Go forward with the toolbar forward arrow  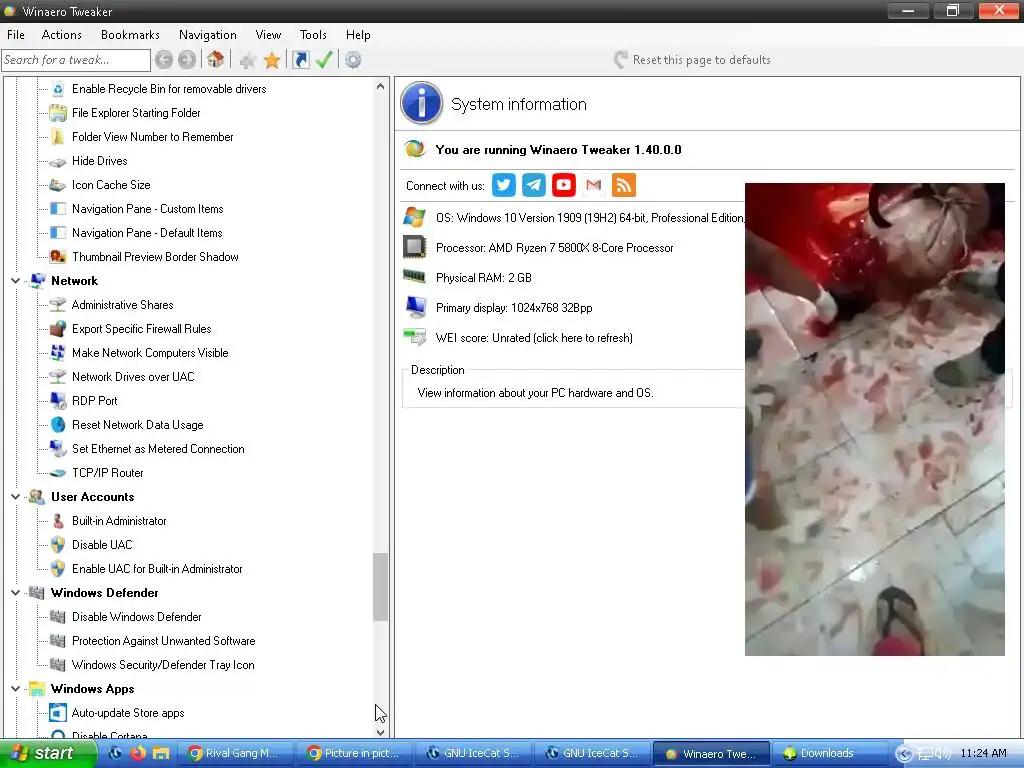187,60
